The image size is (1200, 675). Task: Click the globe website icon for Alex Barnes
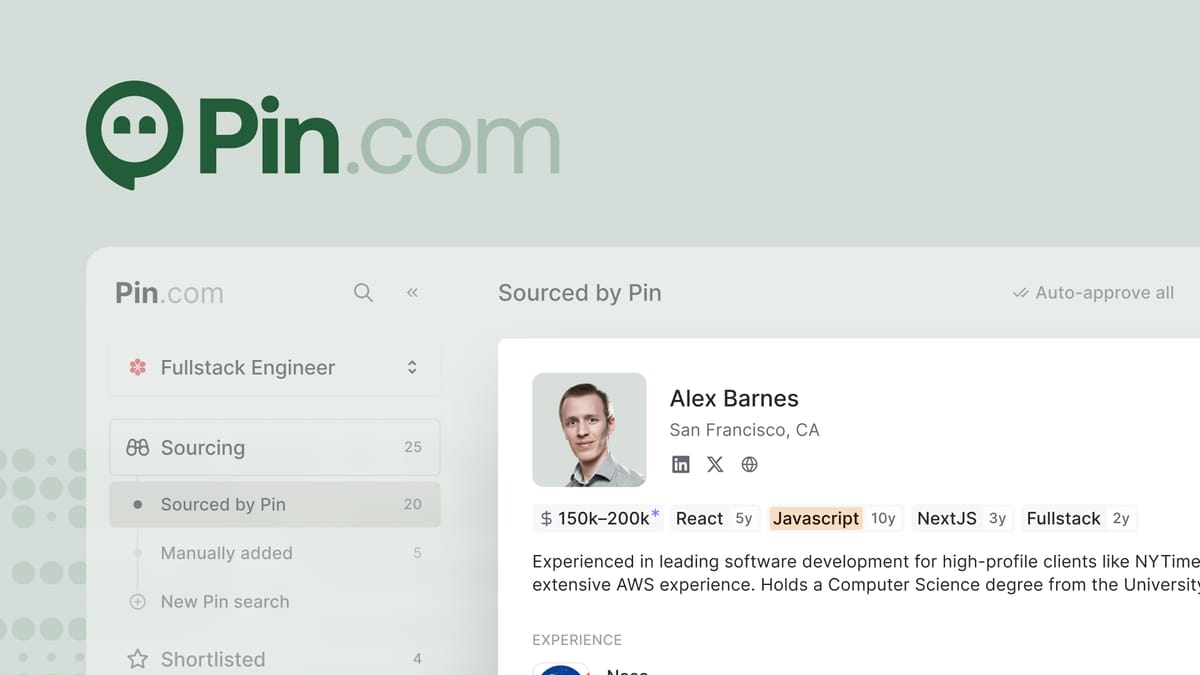749,464
